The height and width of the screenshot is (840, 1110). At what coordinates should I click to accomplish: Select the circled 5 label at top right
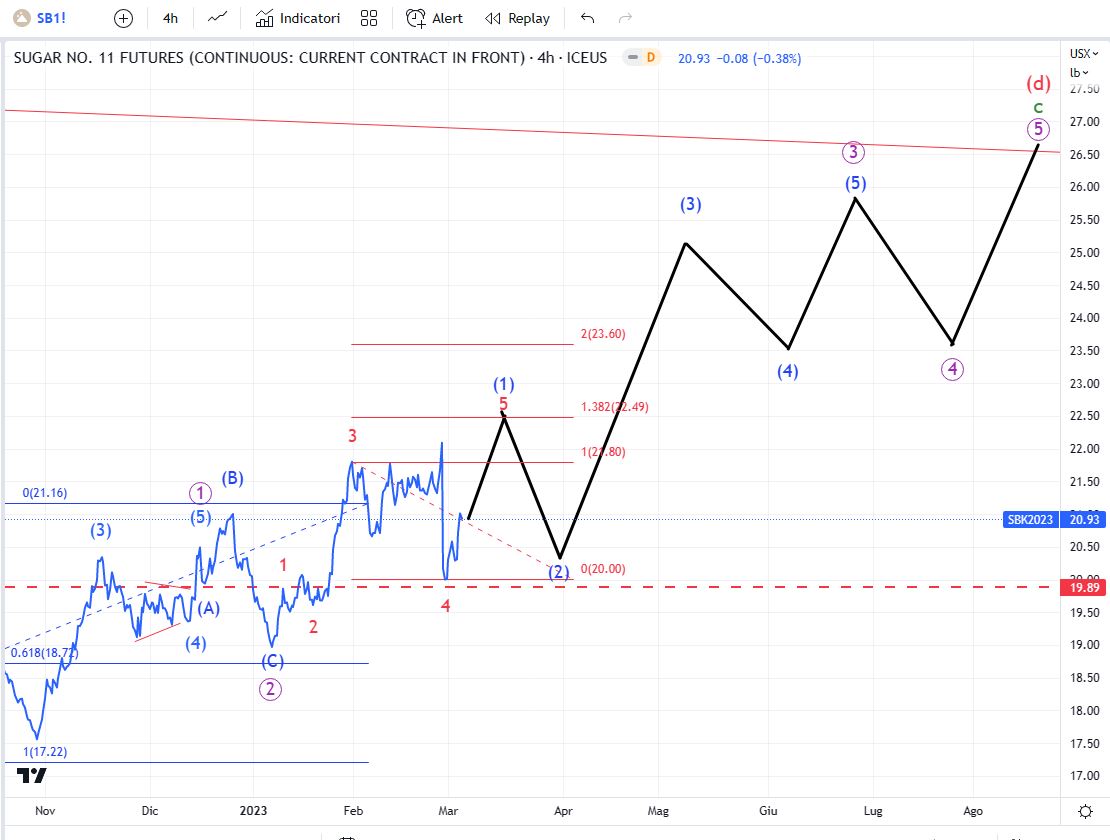click(x=1039, y=129)
